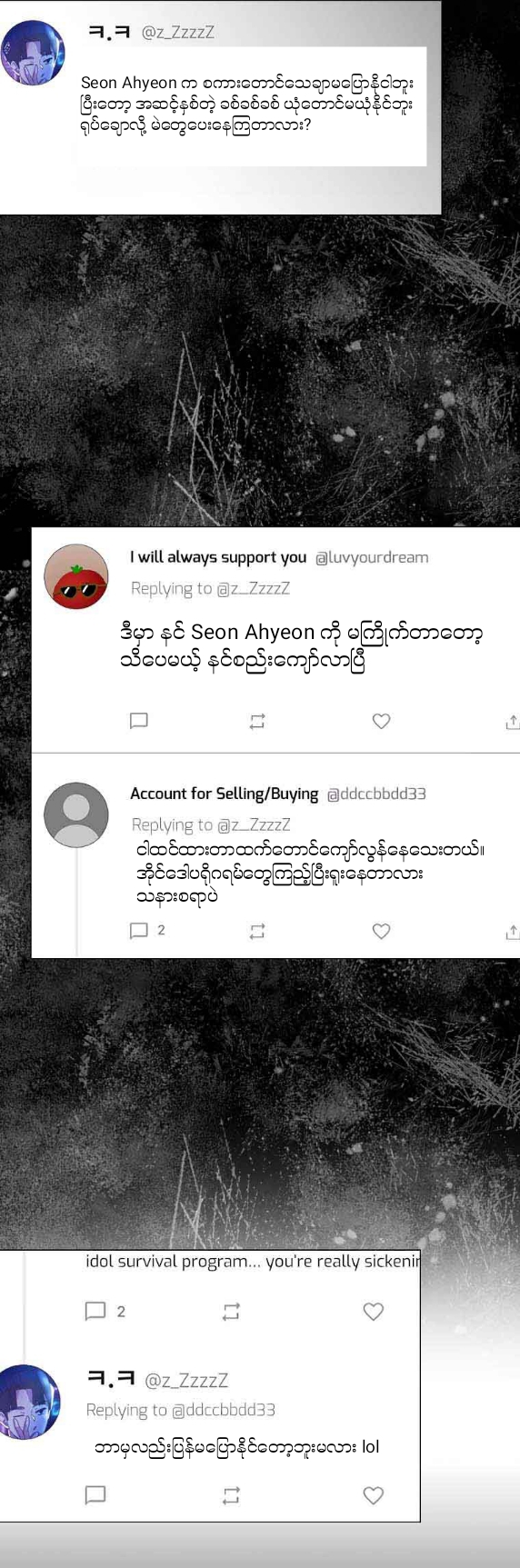Open the gray default avatar of ddccbbdd33
The height and width of the screenshot is (1568, 520).
pos(76,814)
